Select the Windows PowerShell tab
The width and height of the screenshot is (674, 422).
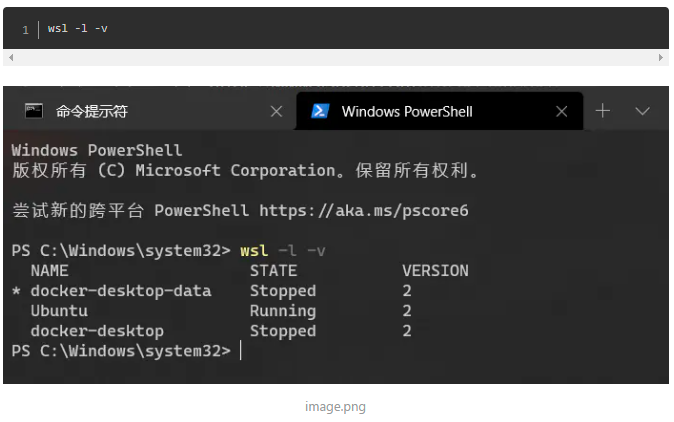point(407,111)
